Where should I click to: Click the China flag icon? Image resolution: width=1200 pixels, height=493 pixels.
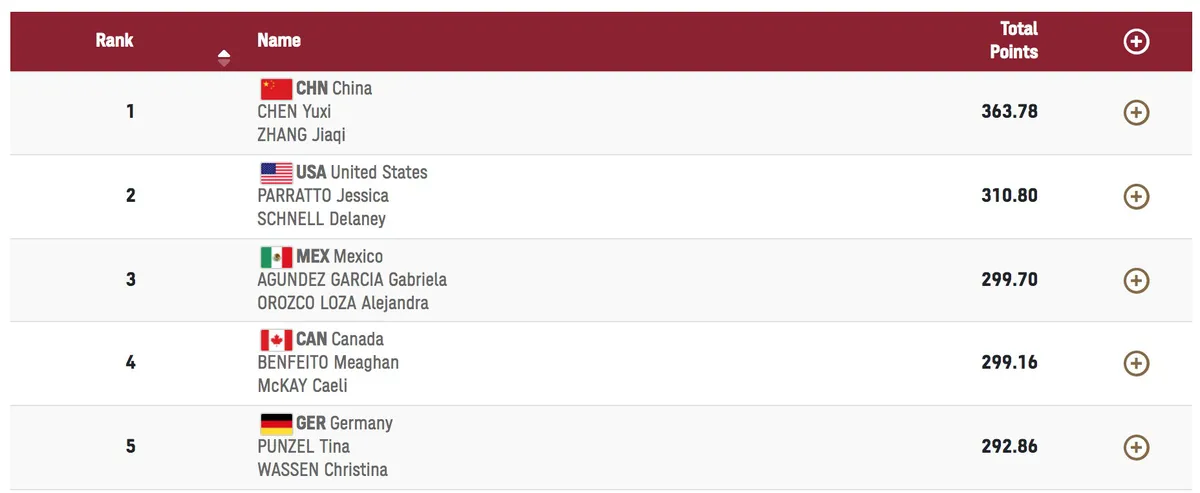pos(276,88)
